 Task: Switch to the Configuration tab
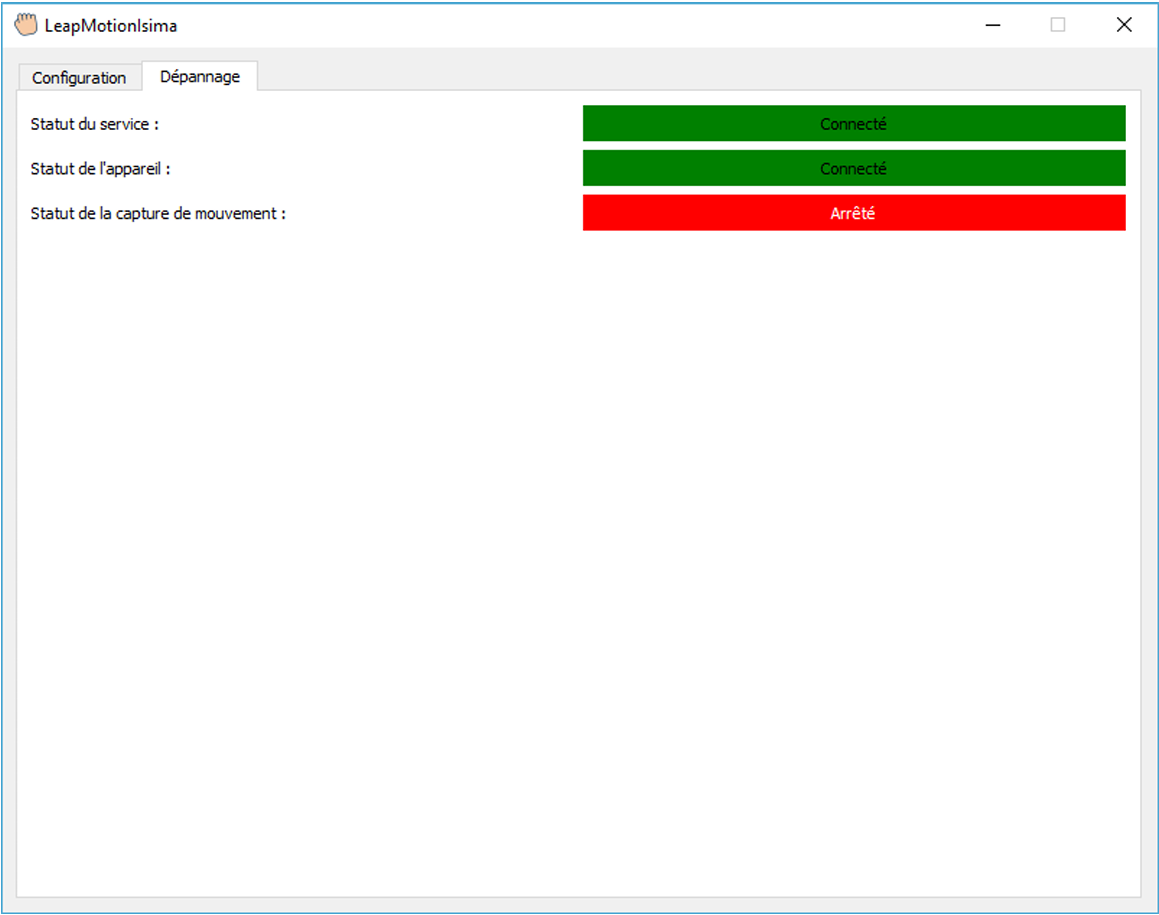click(x=79, y=77)
